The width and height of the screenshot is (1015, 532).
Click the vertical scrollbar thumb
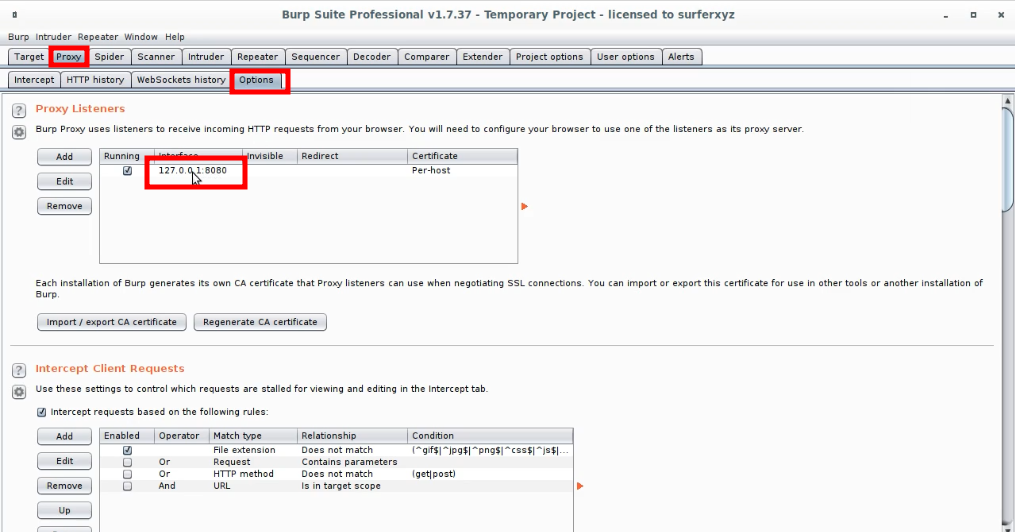pyautogui.click(x=1008, y=159)
